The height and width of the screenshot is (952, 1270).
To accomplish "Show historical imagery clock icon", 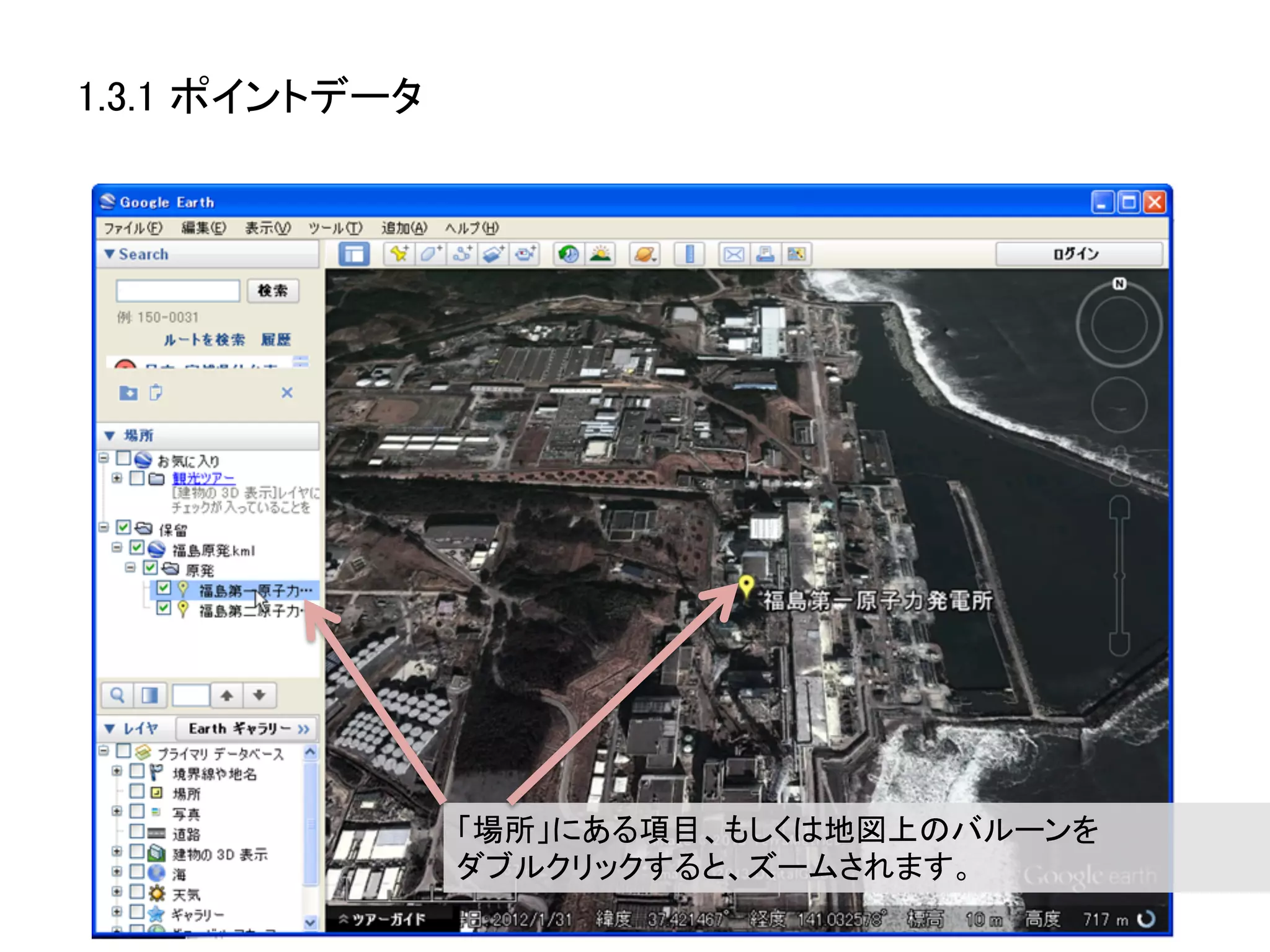I will pos(569,254).
